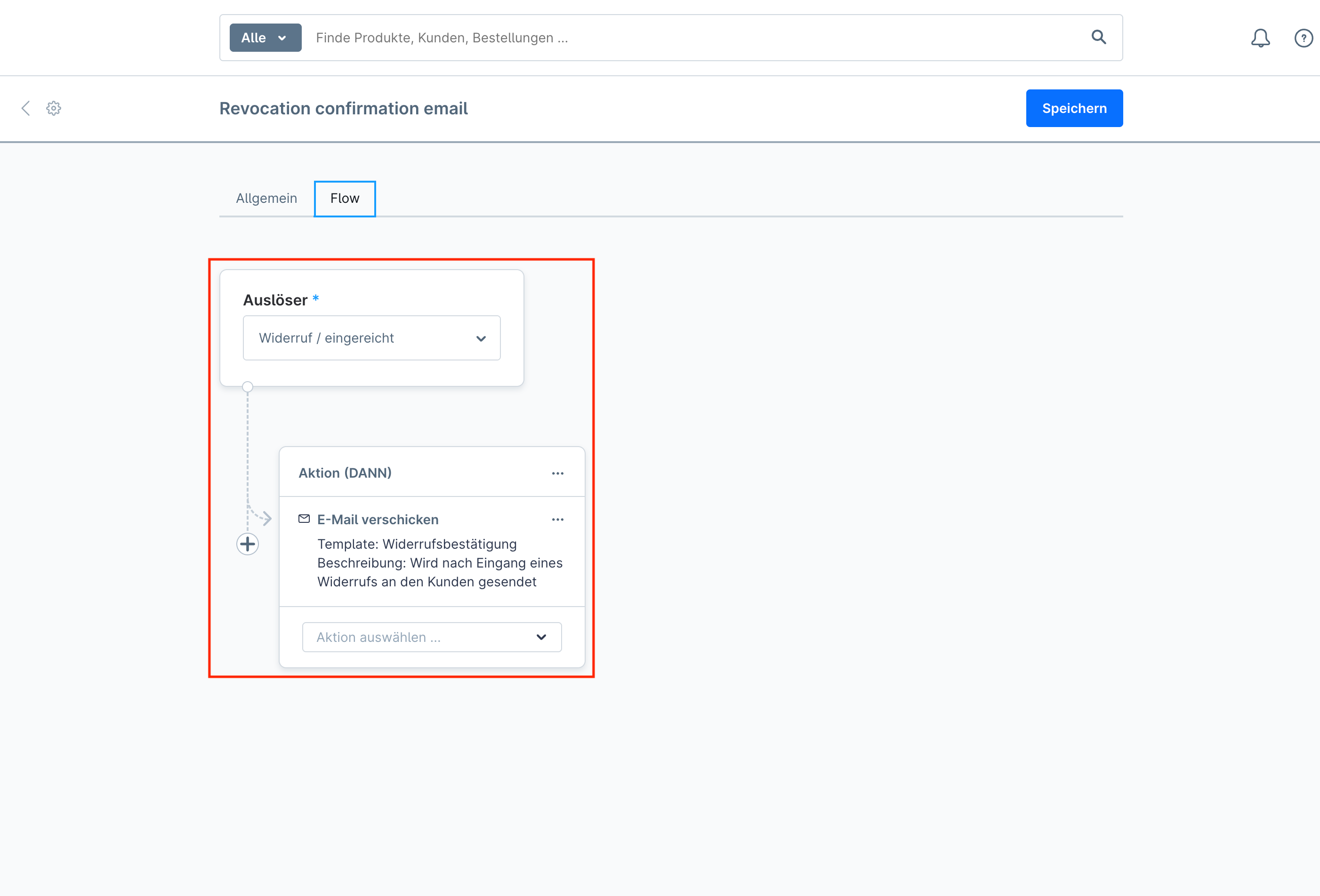Select the Flow tab
Screen dimensions: 1320x896
345,198
